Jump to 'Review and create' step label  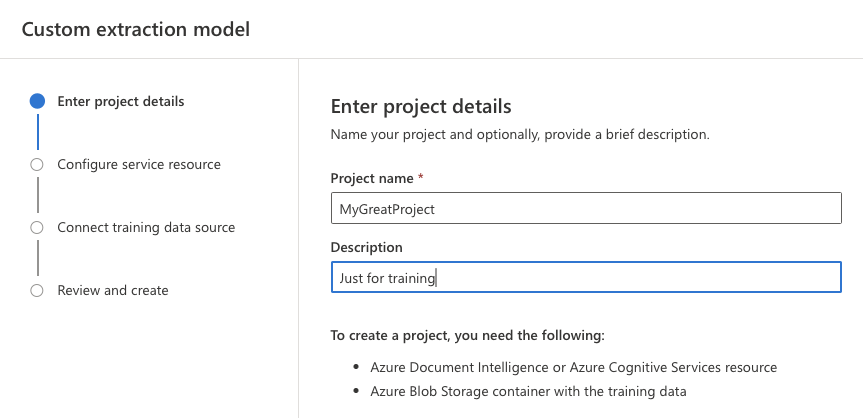[x=113, y=290]
